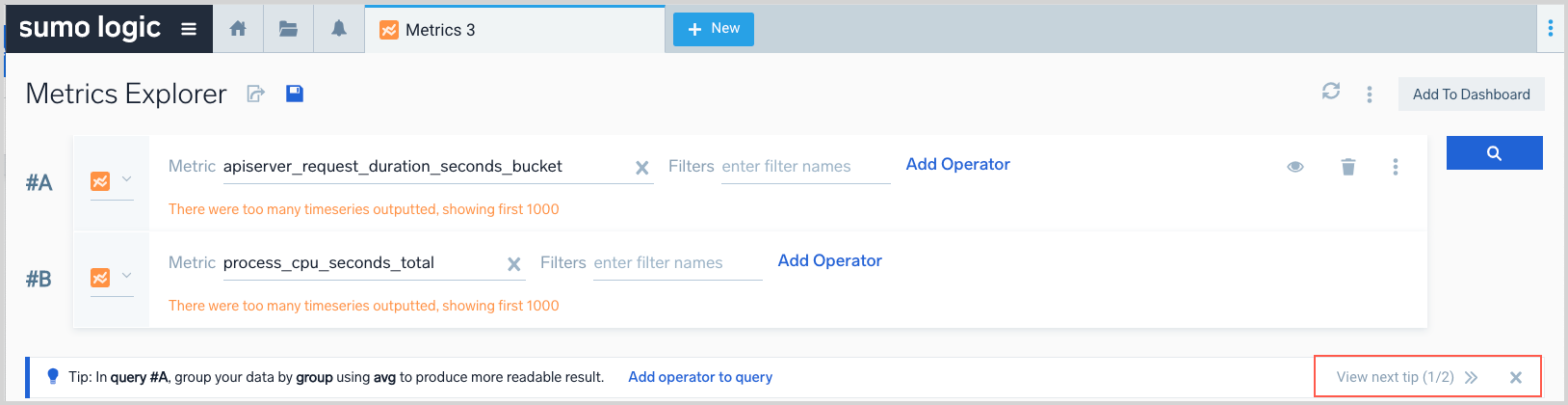Run the query with blue search button
This screenshot has height=405, width=1568.
coord(1494,153)
